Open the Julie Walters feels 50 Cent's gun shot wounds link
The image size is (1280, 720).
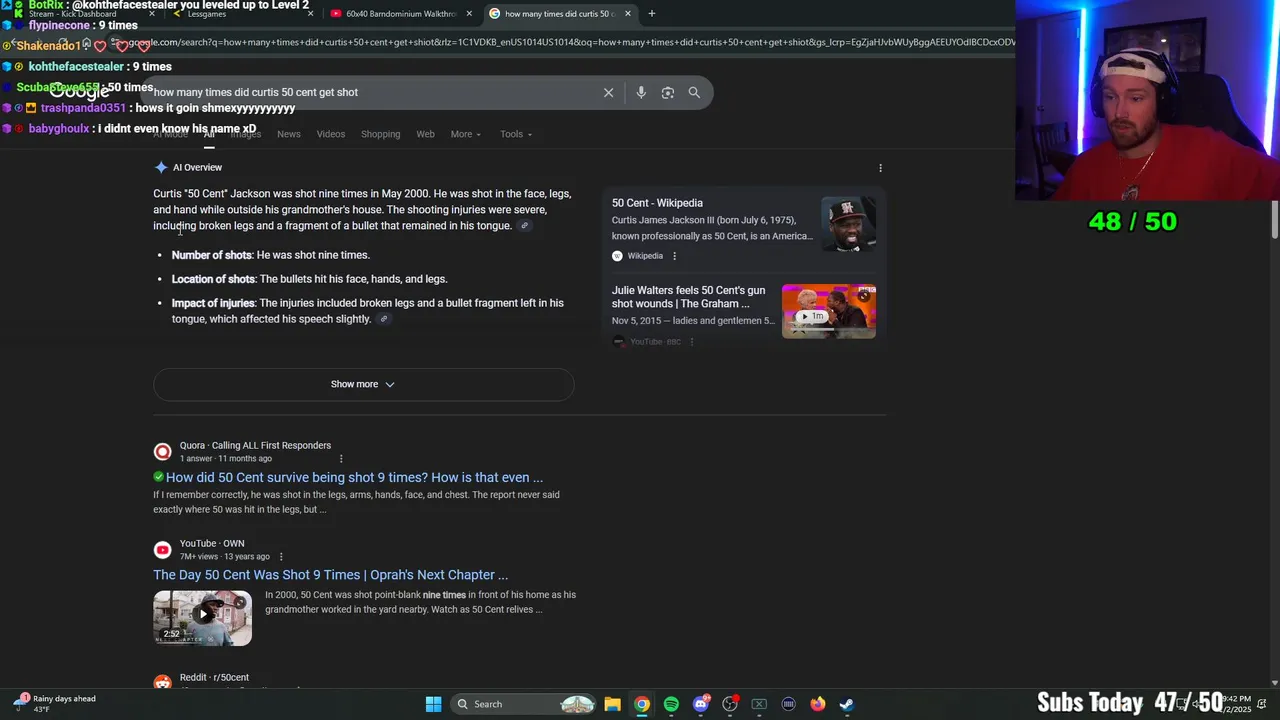[x=688, y=297]
